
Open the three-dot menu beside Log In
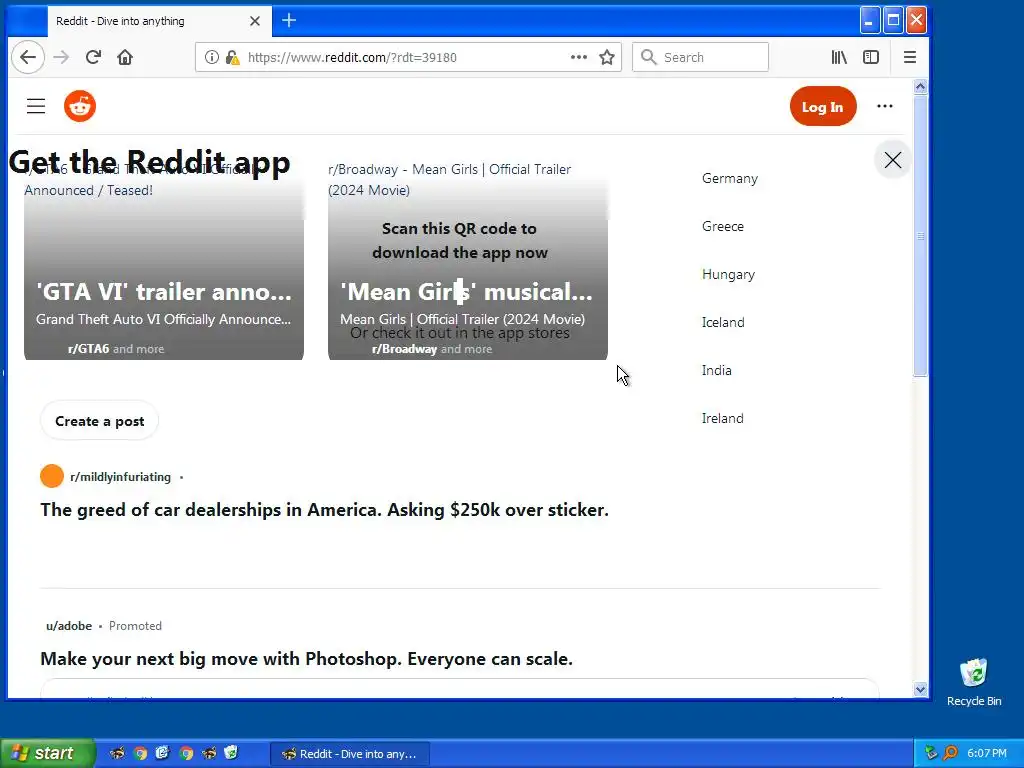click(885, 106)
